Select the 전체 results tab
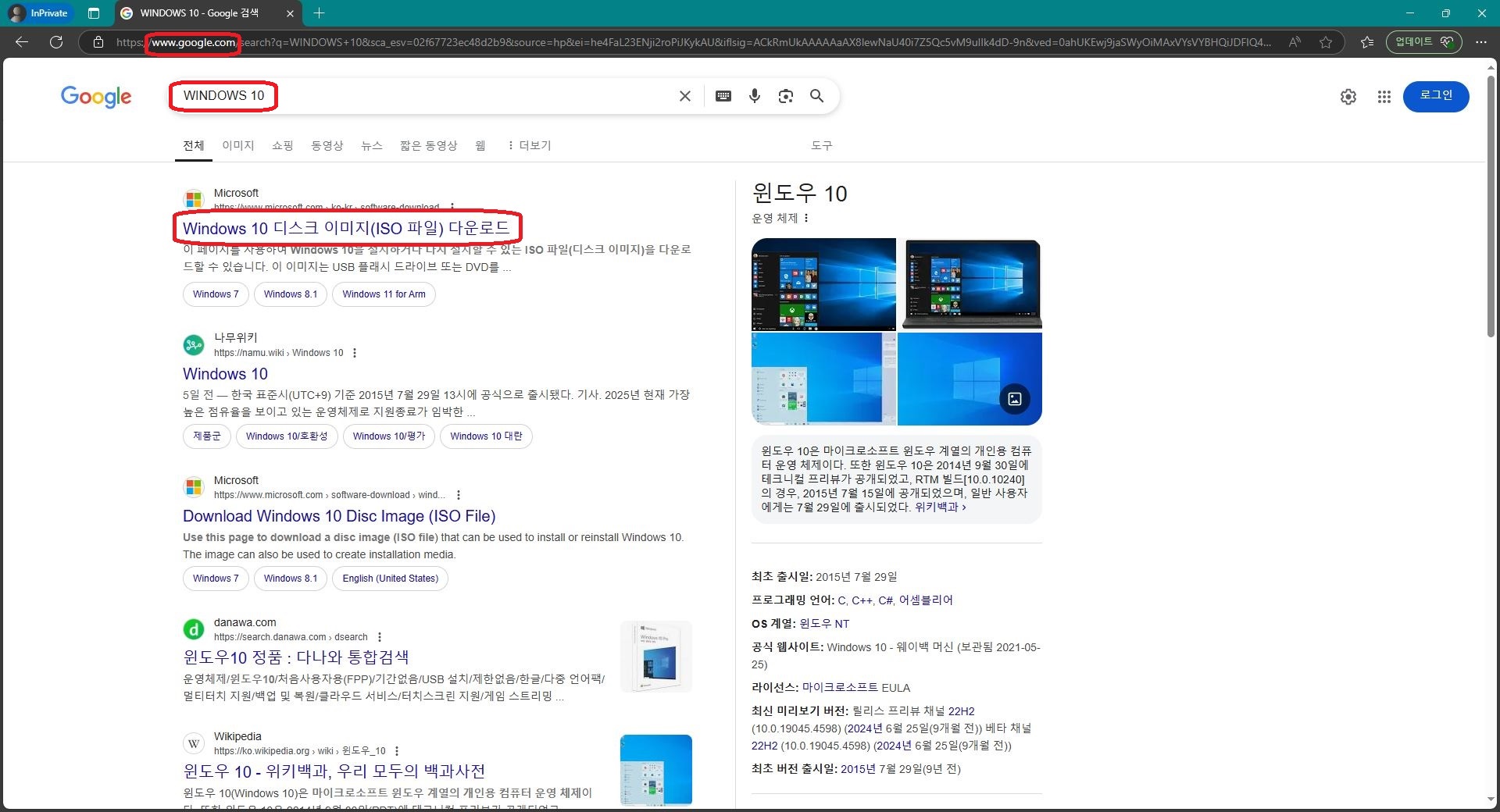 [194, 146]
